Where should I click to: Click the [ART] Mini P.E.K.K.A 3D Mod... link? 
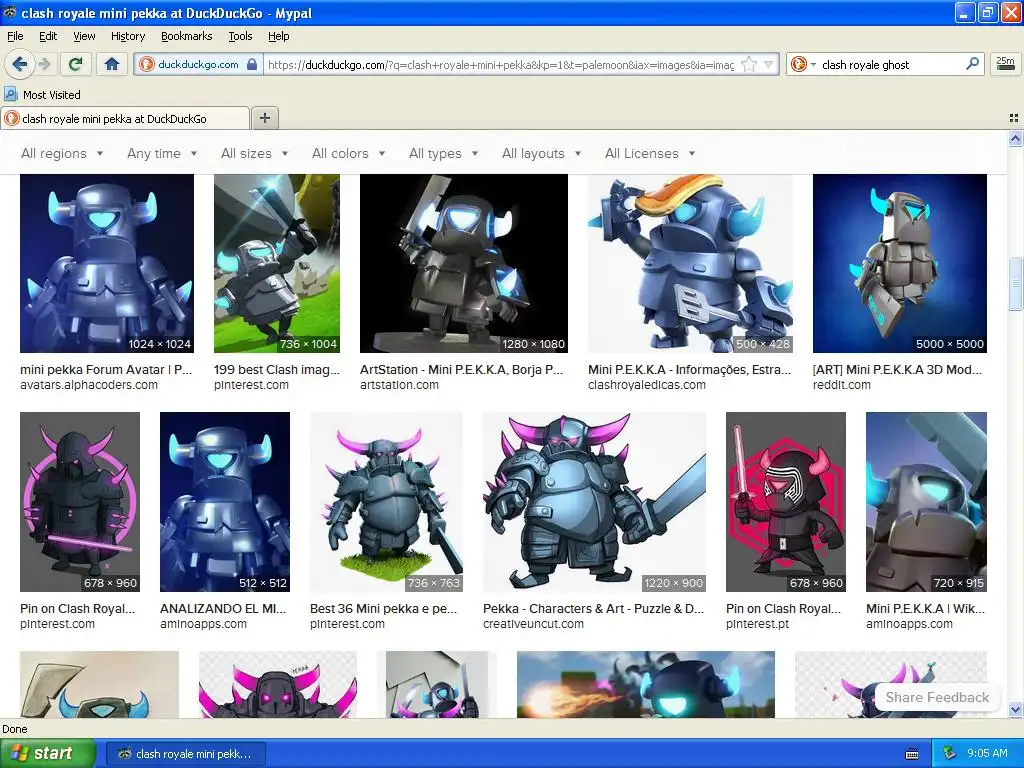point(897,370)
